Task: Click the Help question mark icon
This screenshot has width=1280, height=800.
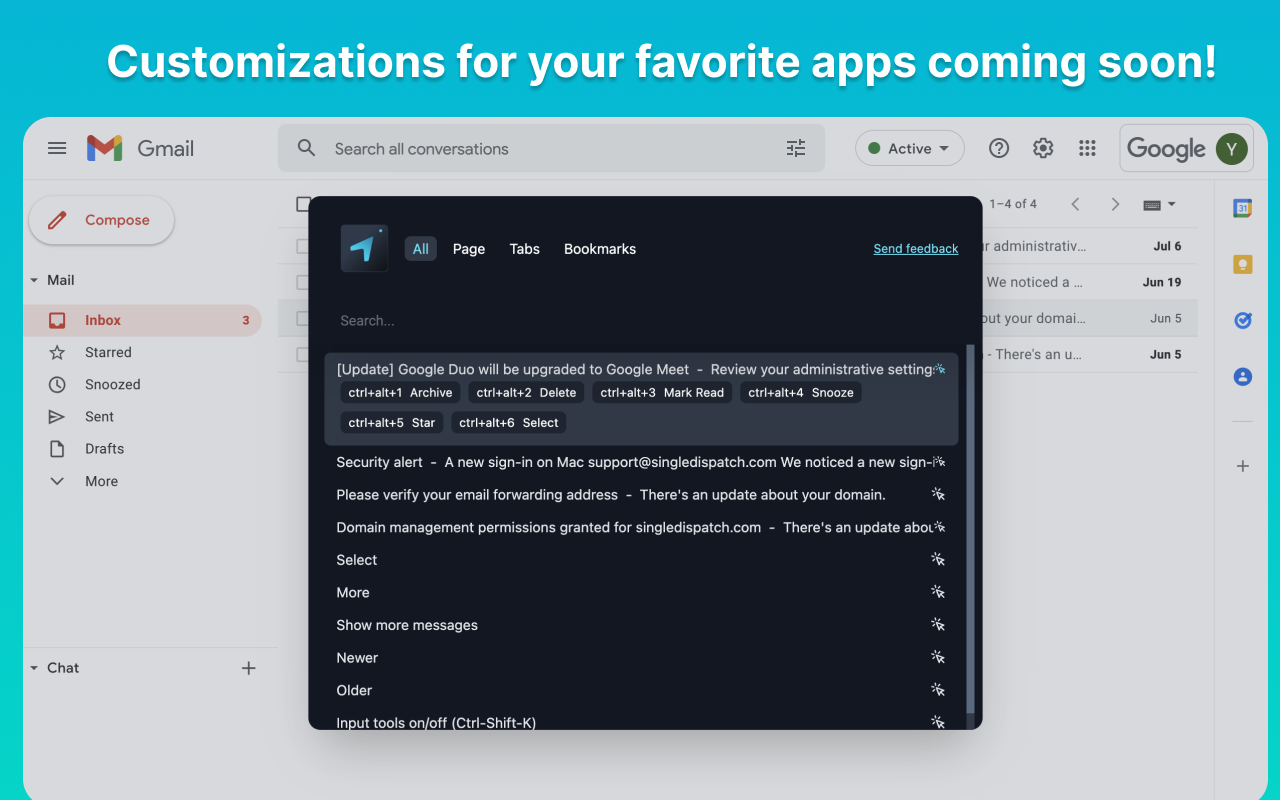Action: pos(999,147)
